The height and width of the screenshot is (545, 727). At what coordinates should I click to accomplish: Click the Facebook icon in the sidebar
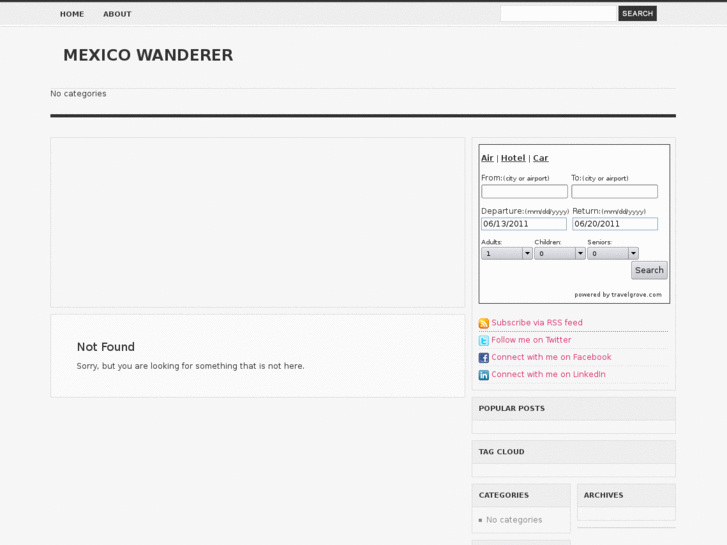(x=484, y=358)
